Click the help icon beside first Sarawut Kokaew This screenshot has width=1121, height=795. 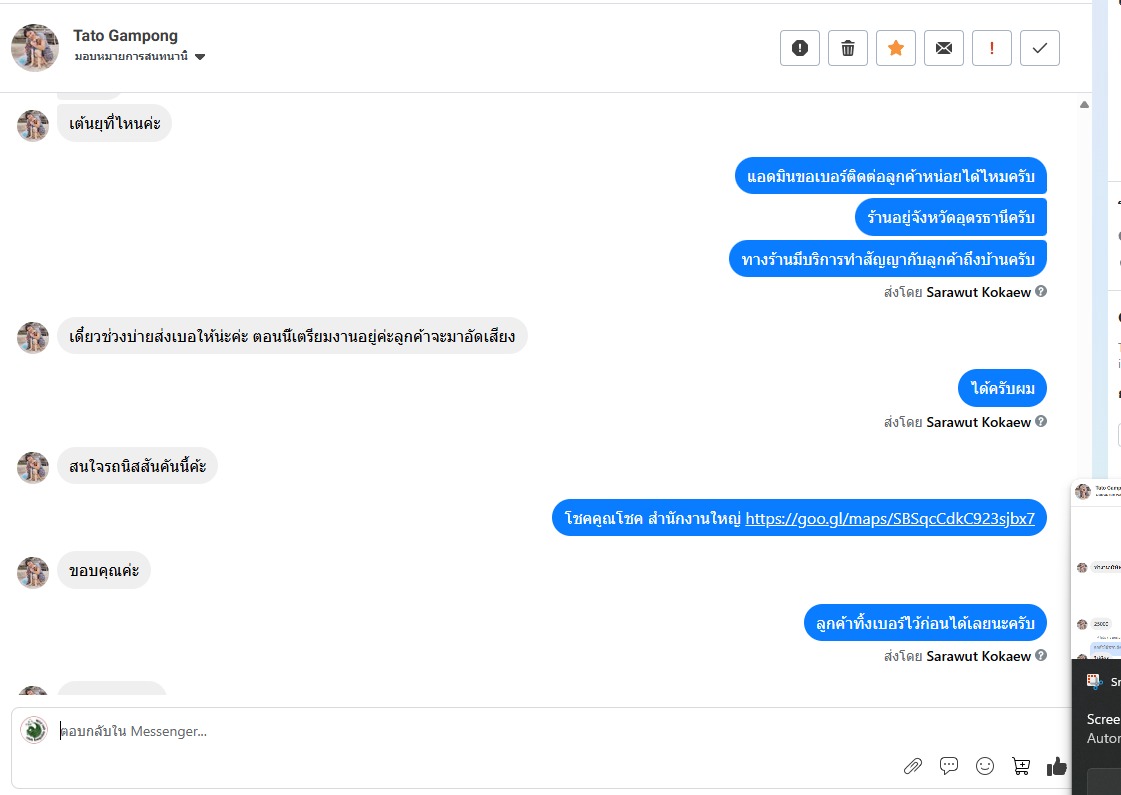pos(1041,292)
